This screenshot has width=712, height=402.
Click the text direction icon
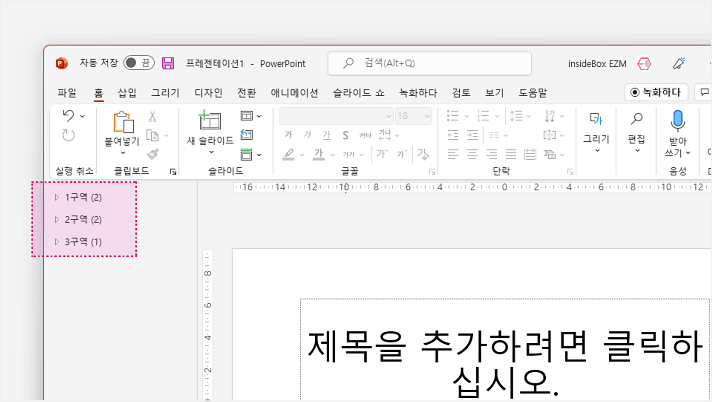coord(550,116)
